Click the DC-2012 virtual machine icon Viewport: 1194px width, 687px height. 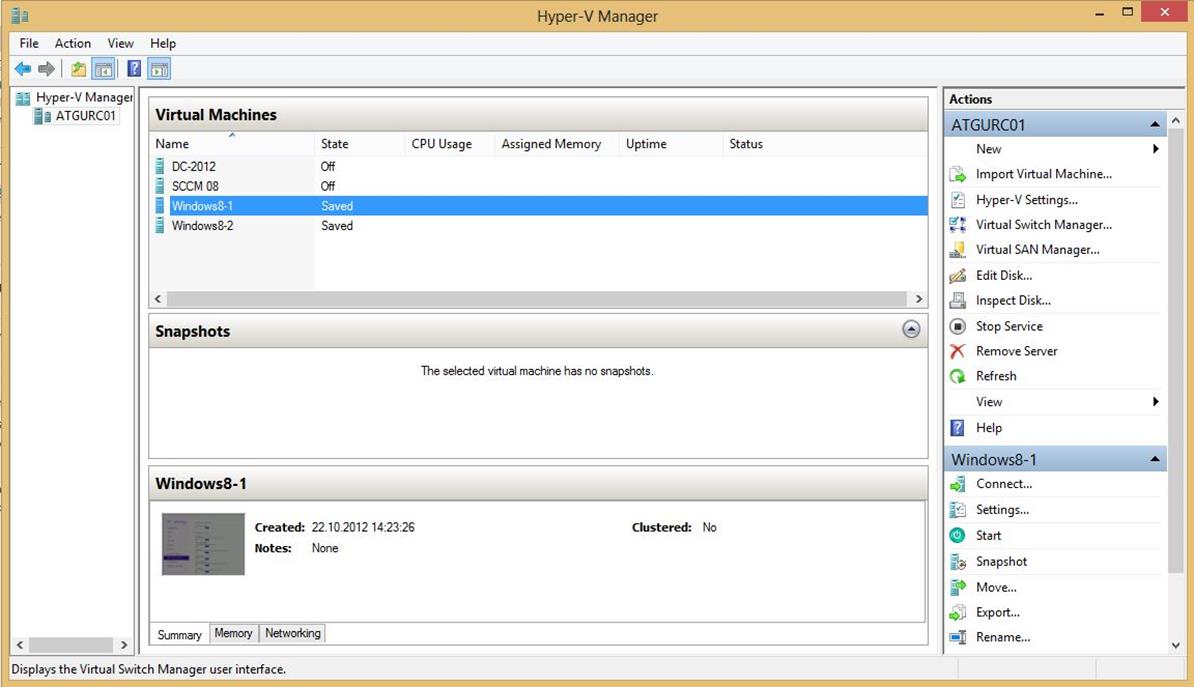pyautogui.click(x=160, y=166)
